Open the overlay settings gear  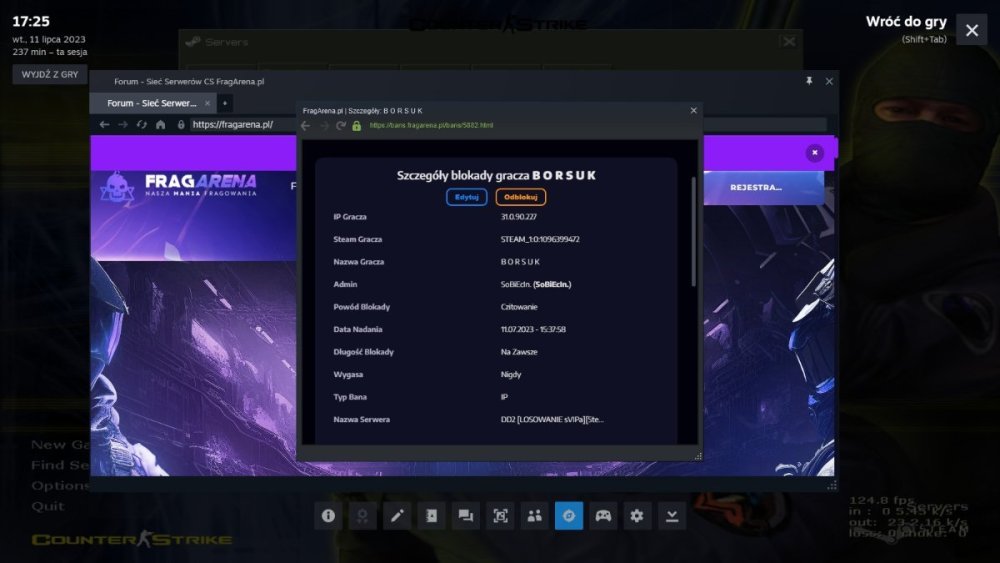638,516
